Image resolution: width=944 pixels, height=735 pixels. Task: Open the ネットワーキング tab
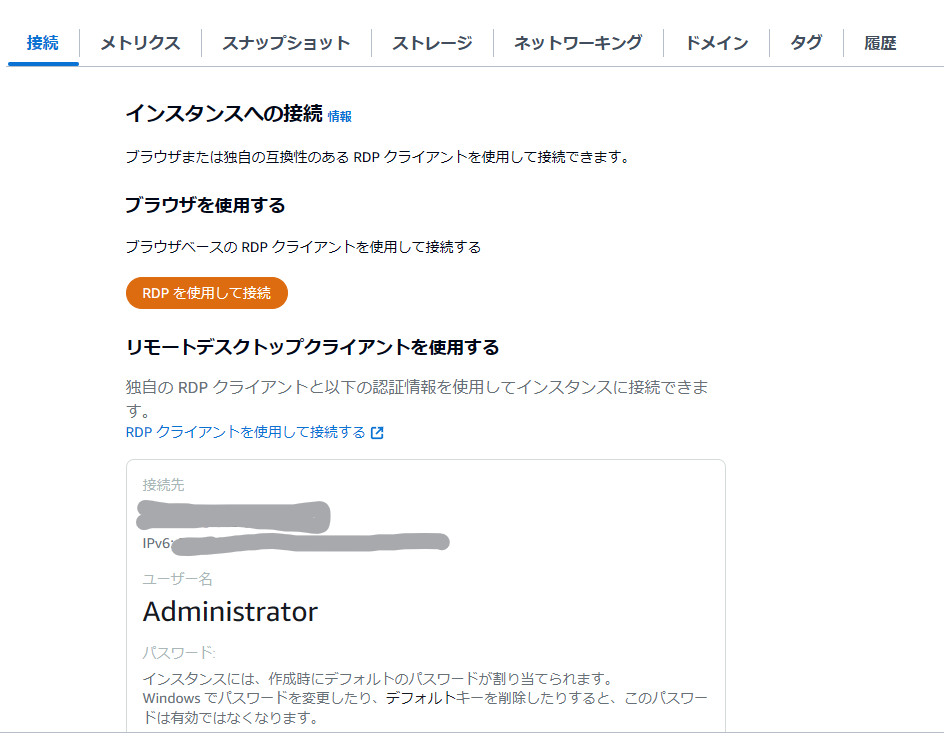pyautogui.click(x=579, y=43)
